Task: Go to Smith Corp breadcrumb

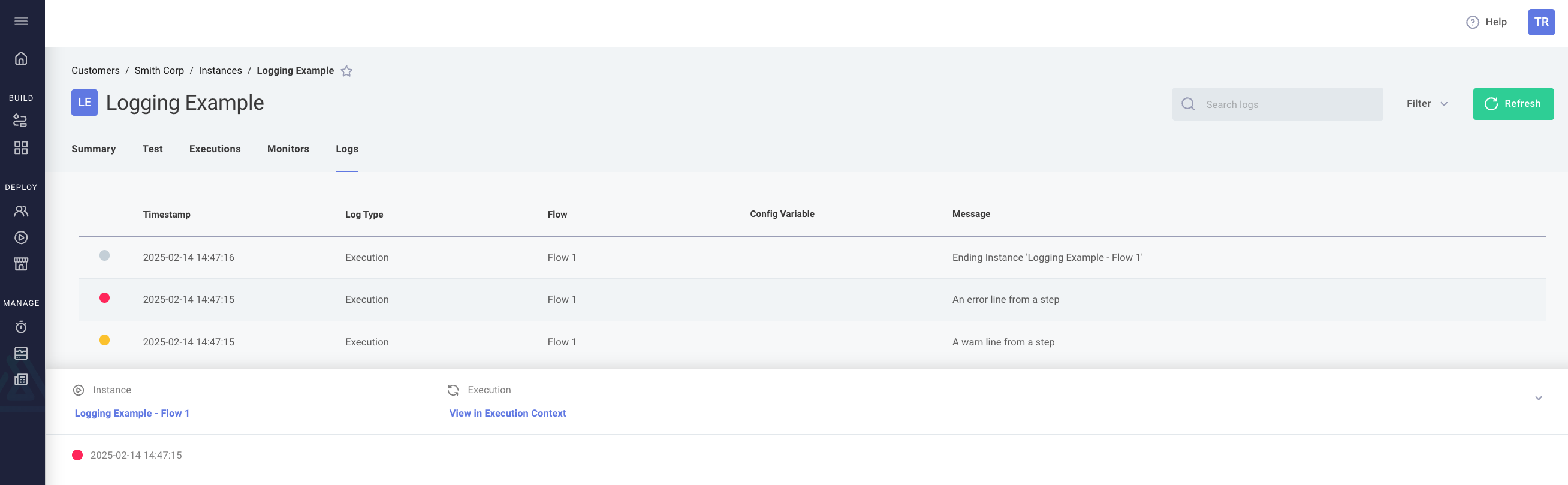Action: [x=159, y=71]
